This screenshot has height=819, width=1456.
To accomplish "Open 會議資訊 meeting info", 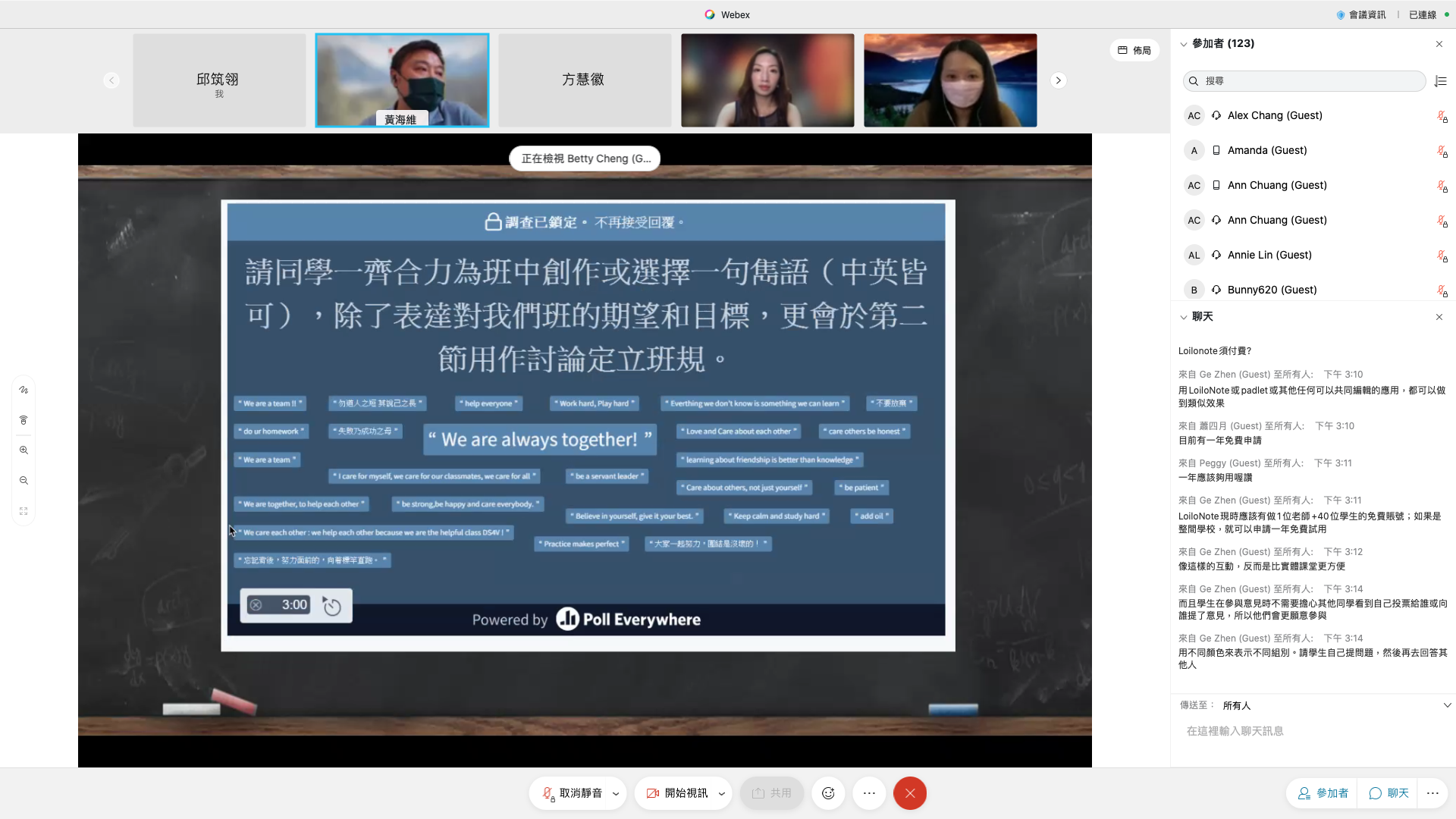I will point(1361,14).
